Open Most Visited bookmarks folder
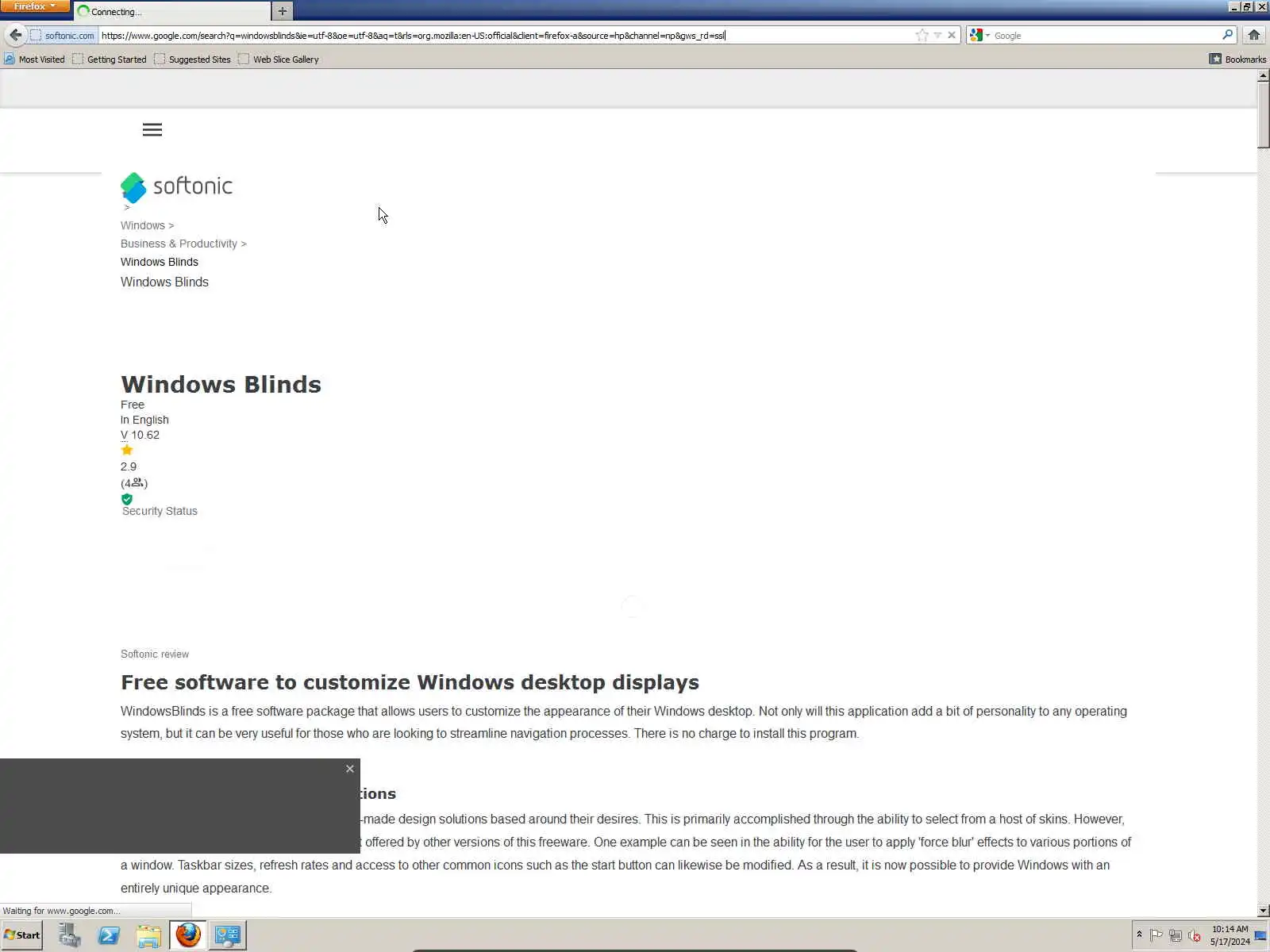Screen dimensions: 1270x952 (x=35, y=59)
